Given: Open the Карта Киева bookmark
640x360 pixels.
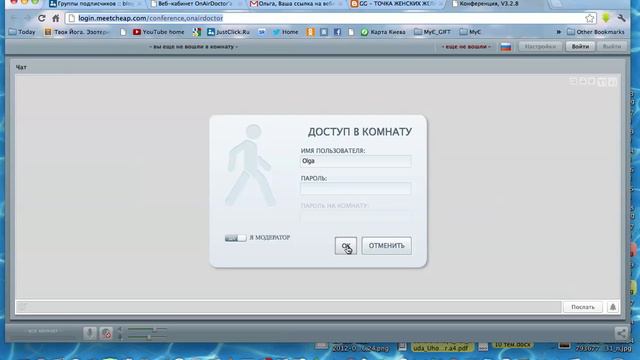Looking at the screenshot, I should coord(383,32).
